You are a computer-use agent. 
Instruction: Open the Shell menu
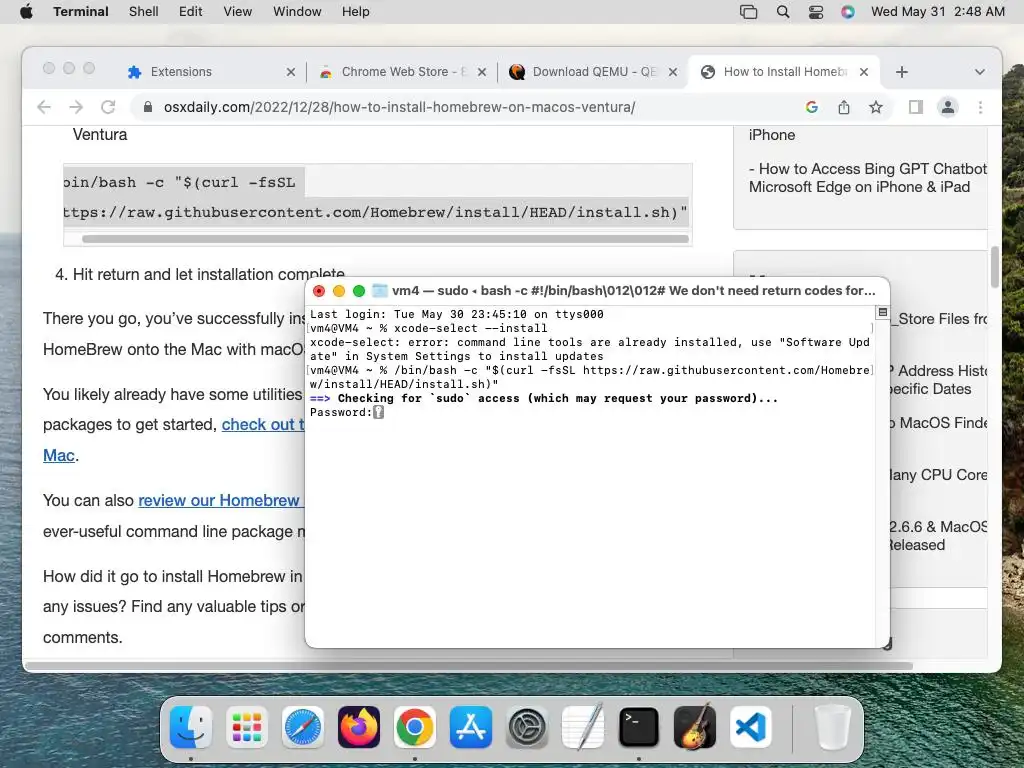point(144,12)
